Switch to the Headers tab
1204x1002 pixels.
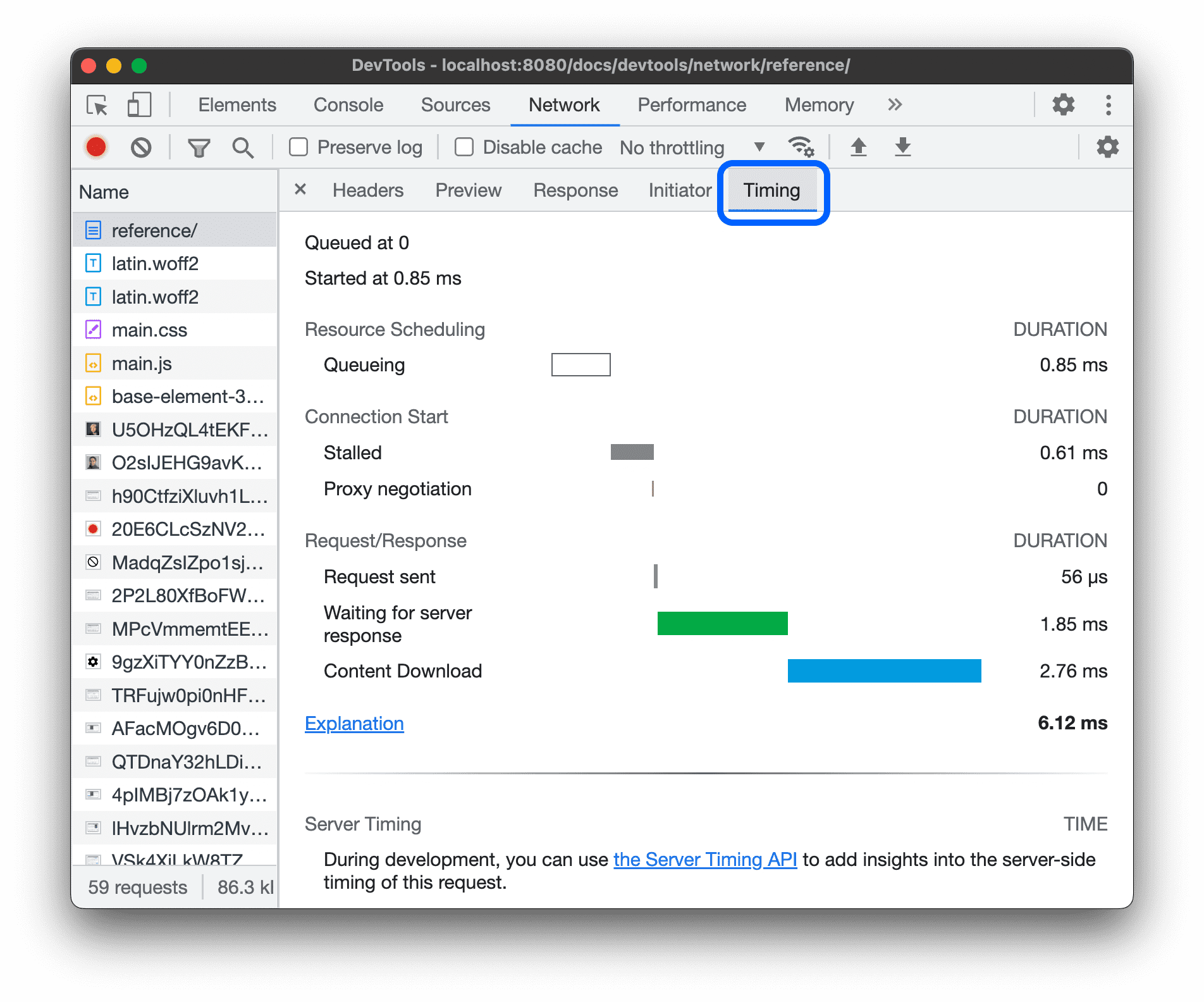[367, 190]
